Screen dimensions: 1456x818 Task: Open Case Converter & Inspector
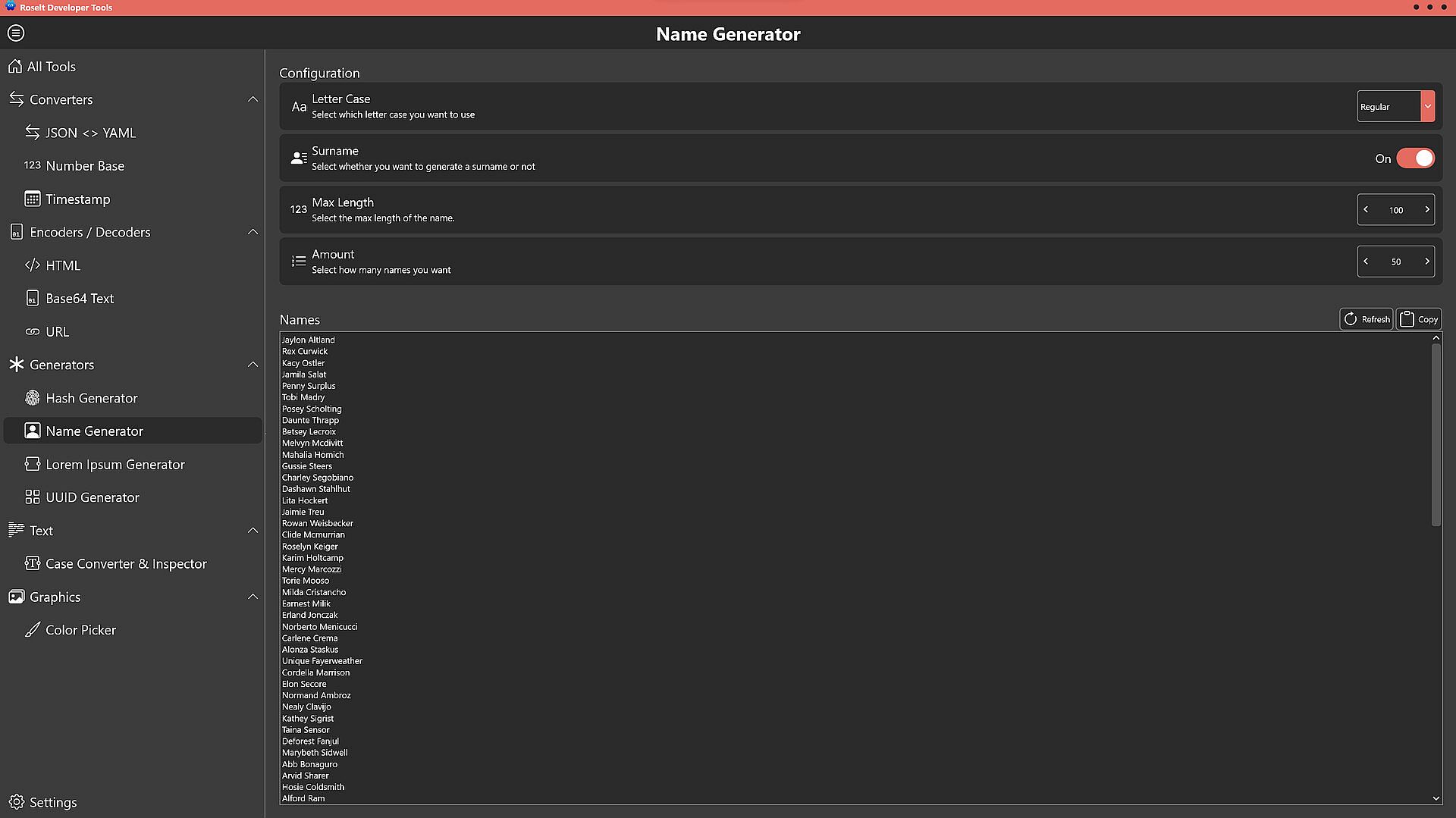133,563
